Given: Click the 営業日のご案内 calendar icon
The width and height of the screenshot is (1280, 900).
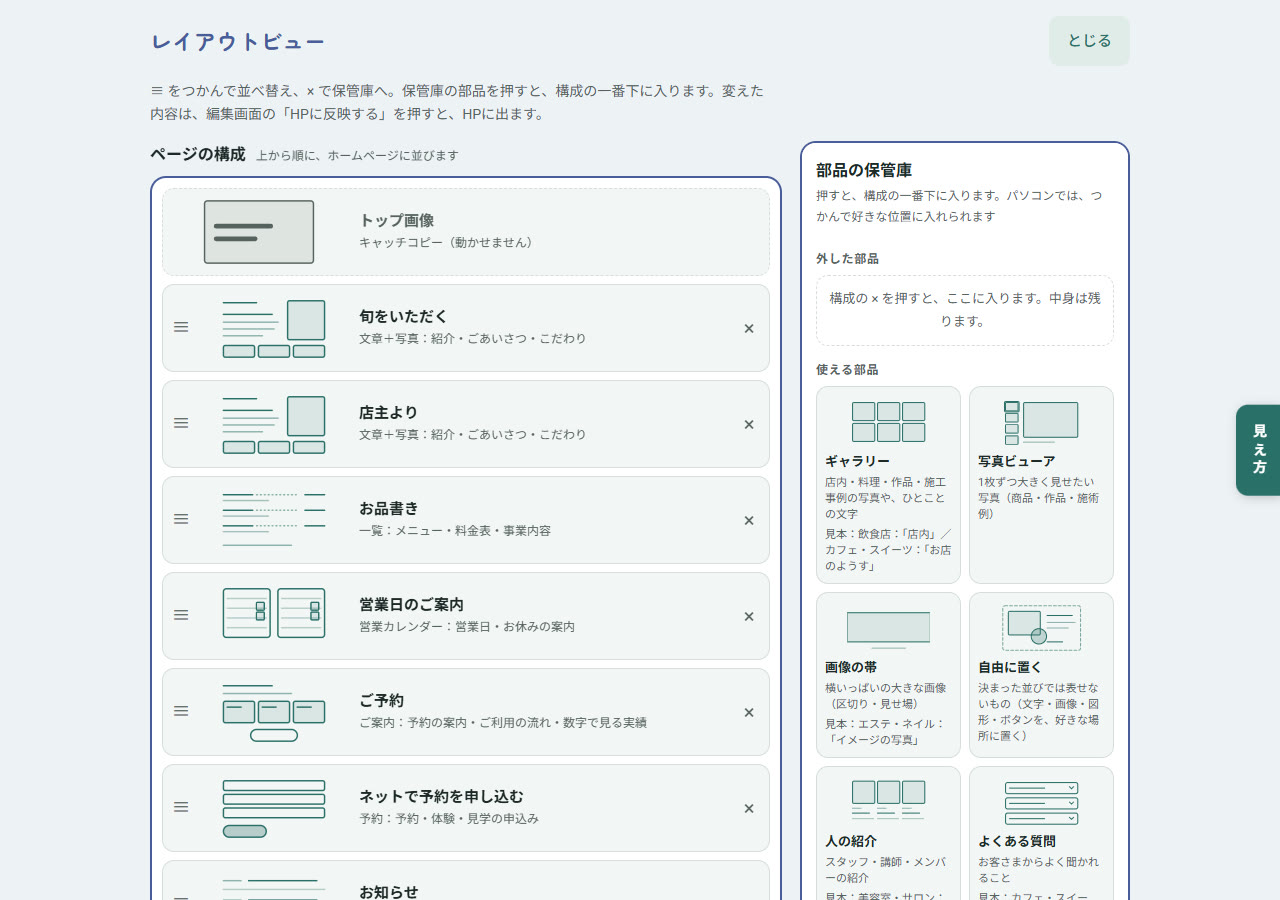Looking at the screenshot, I should click(274, 613).
